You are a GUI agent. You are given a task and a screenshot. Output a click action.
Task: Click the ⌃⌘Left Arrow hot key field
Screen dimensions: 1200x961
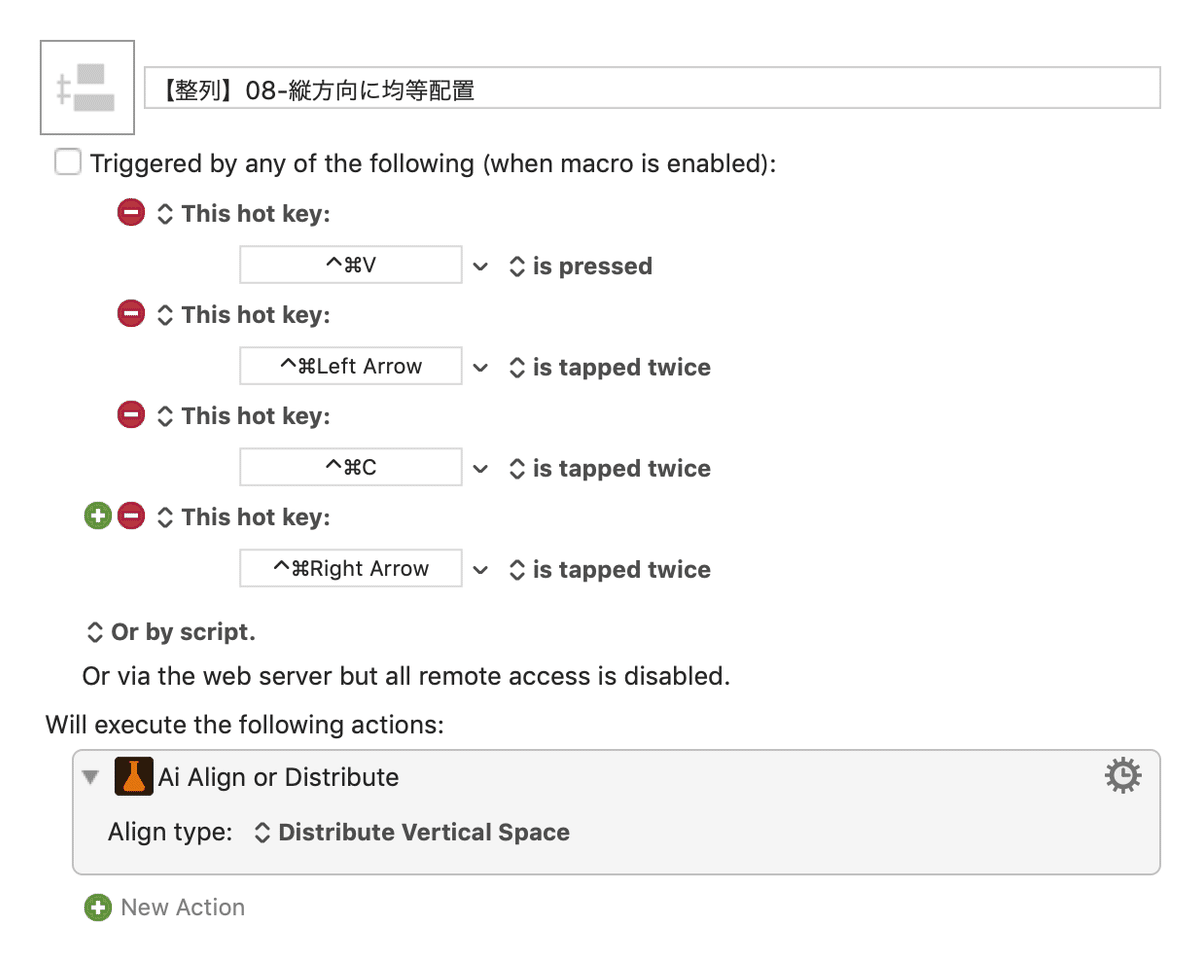(351, 366)
